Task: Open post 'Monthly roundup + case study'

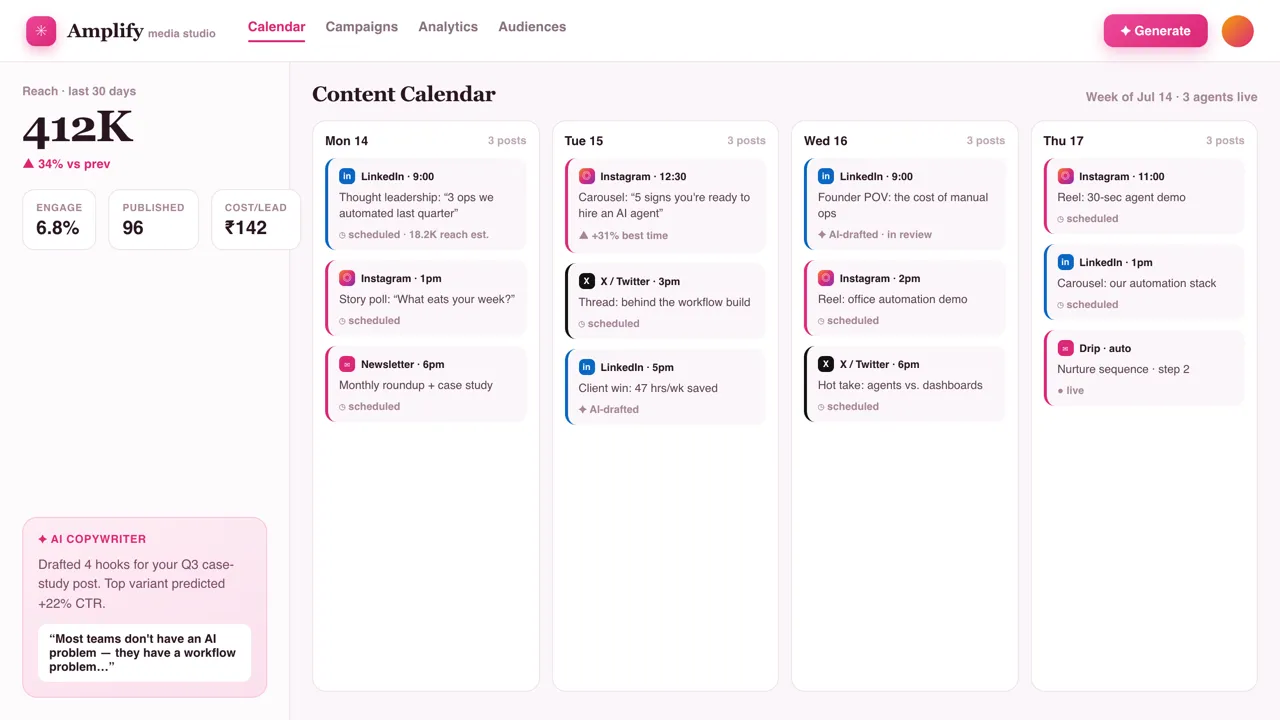Action: (426, 385)
